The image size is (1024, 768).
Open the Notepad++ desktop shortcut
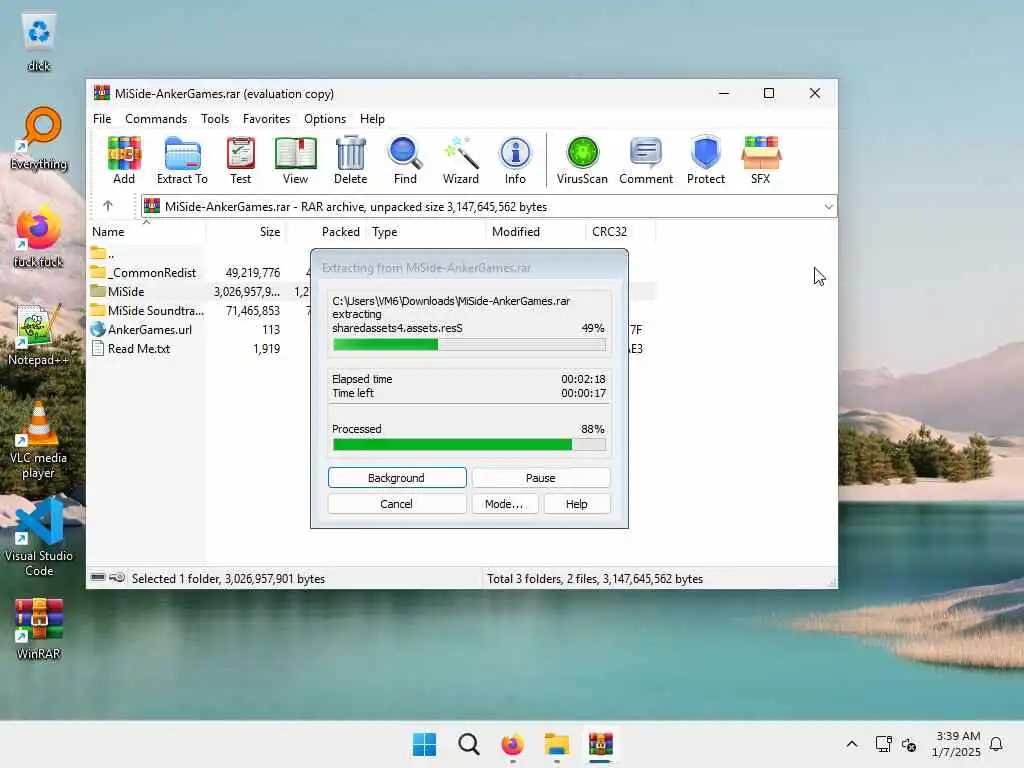39,335
